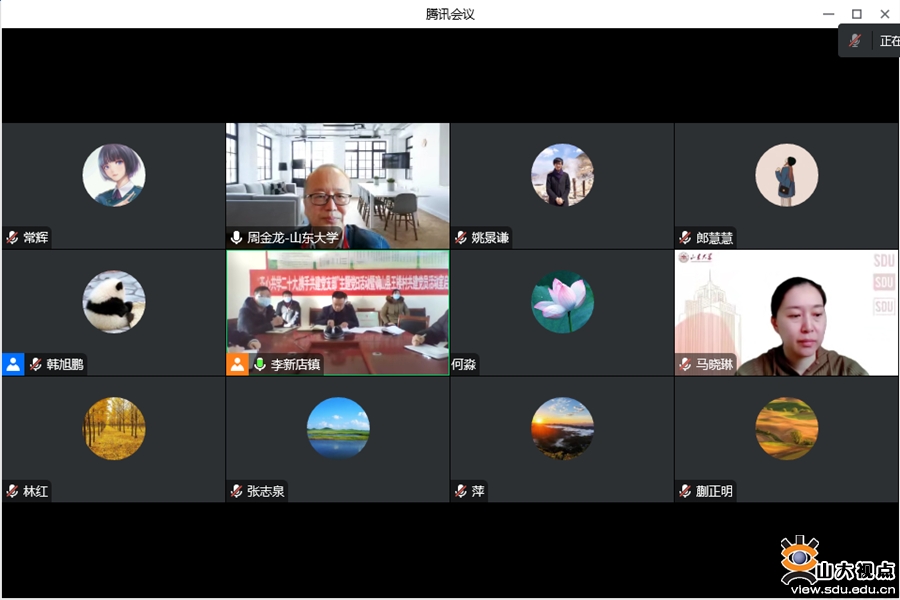The height and width of the screenshot is (600, 900).
Task: Click 韩旭鹏's panda avatar
Action: coord(114,302)
